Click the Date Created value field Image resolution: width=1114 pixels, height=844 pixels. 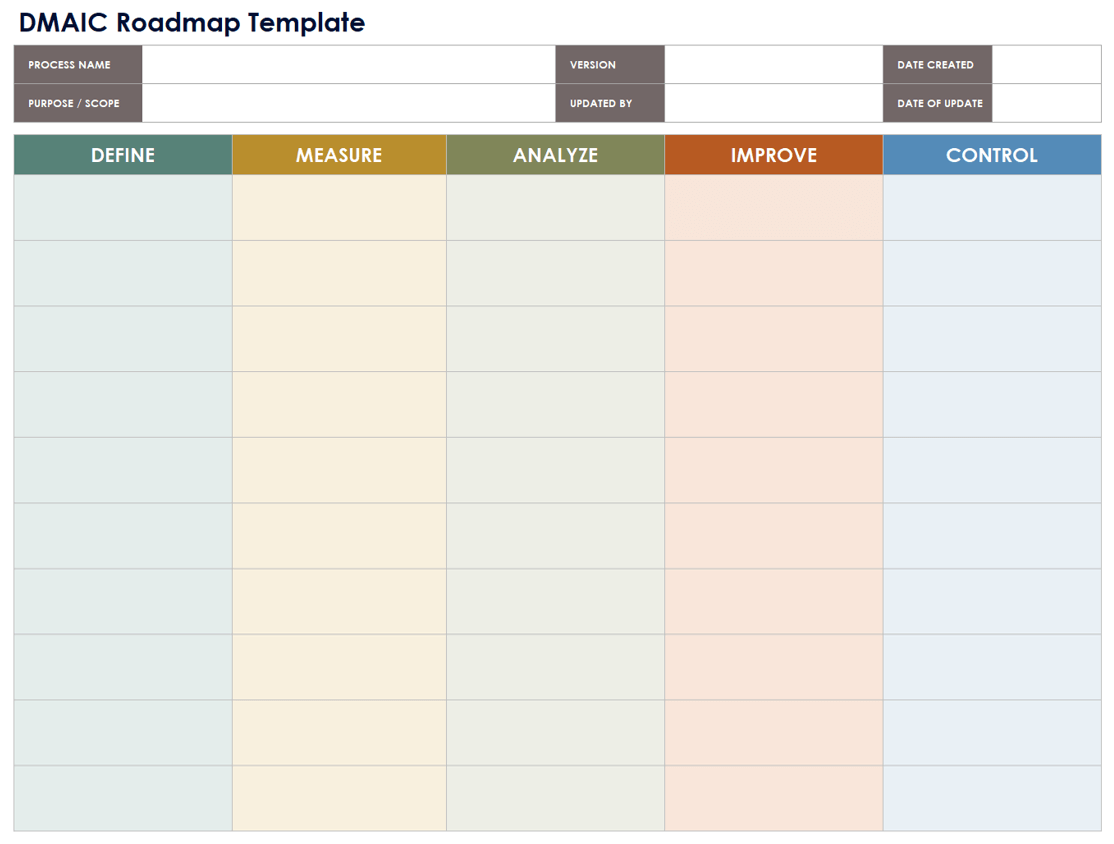pyautogui.click(x=1046, y=65)
